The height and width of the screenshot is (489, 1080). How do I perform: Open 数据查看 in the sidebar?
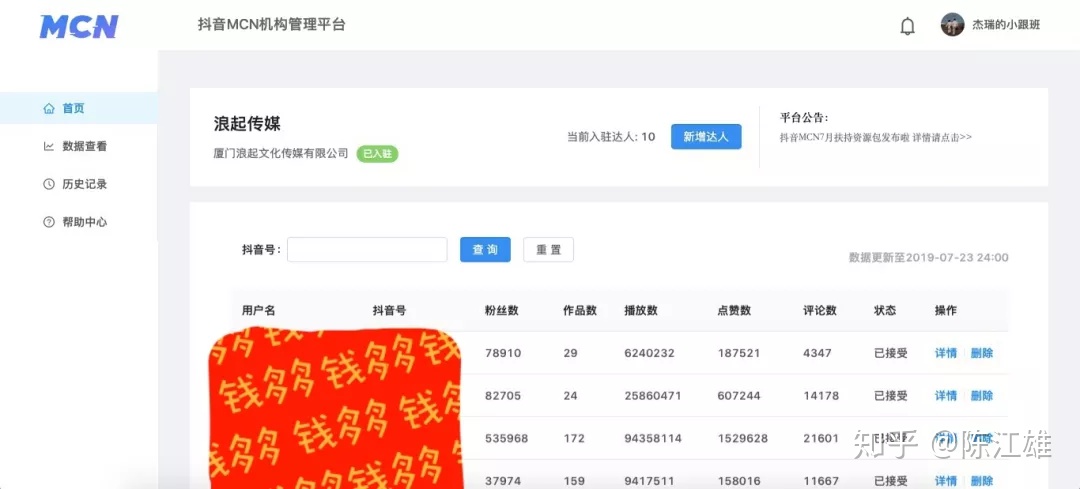(x=79, y=146)
